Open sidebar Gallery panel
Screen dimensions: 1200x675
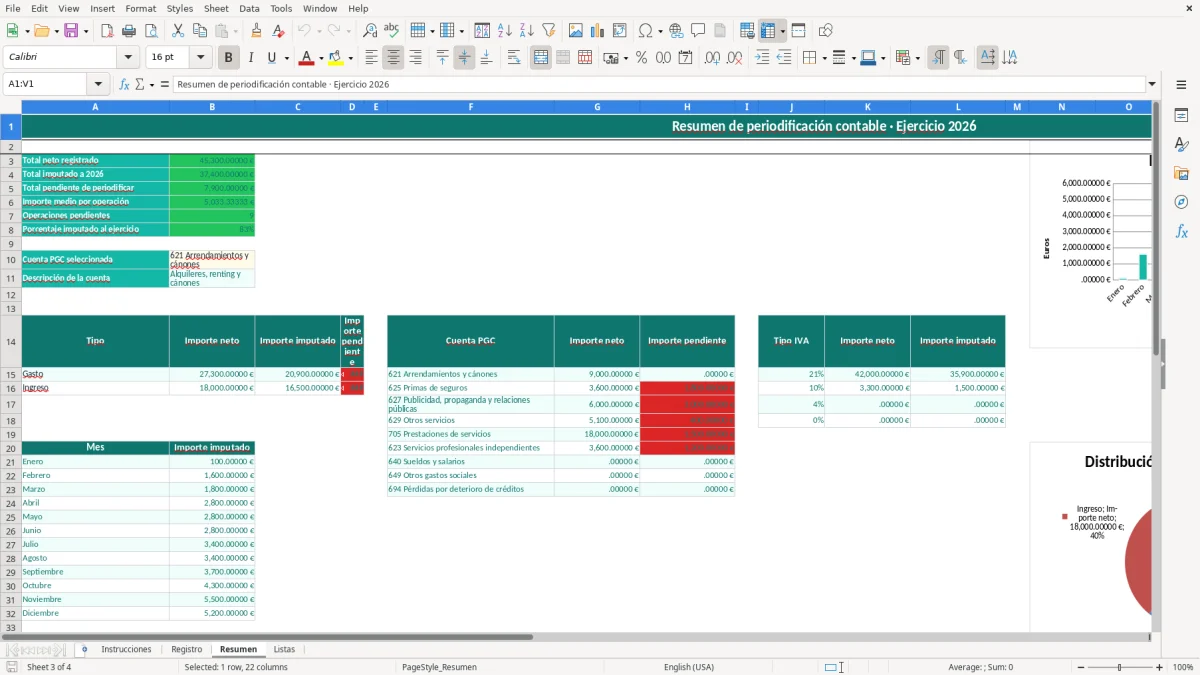tap(1181, 173)
